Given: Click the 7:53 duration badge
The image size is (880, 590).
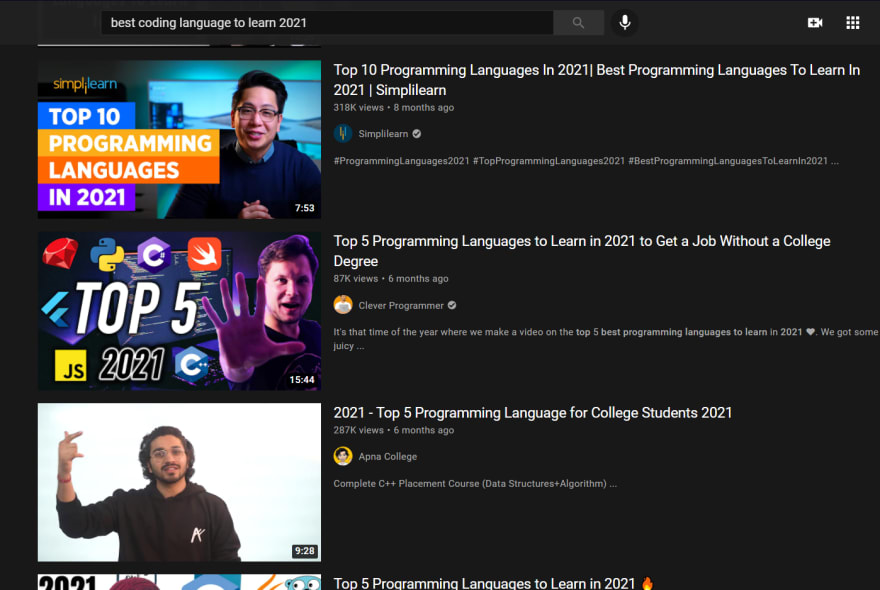Looking at the screenshot, I should point(305,208).
